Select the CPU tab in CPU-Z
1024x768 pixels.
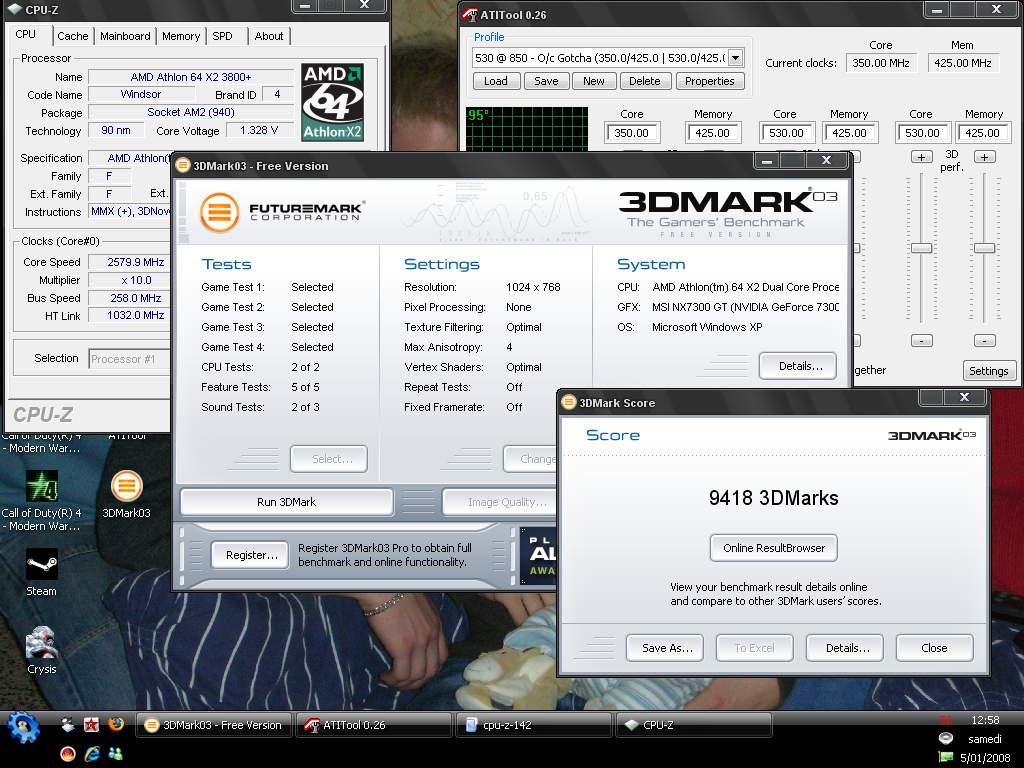coord(25,34)
